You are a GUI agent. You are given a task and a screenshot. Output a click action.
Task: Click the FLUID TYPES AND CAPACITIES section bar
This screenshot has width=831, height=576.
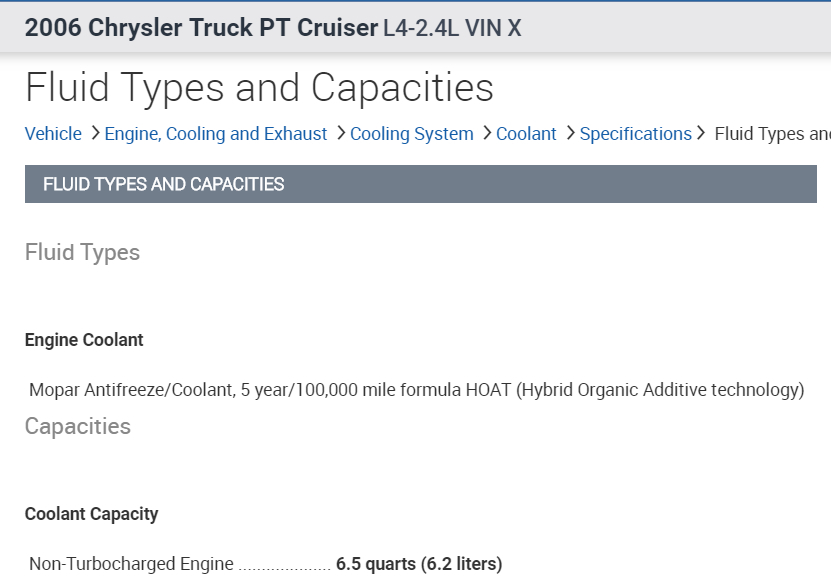[x=420, y=184]
